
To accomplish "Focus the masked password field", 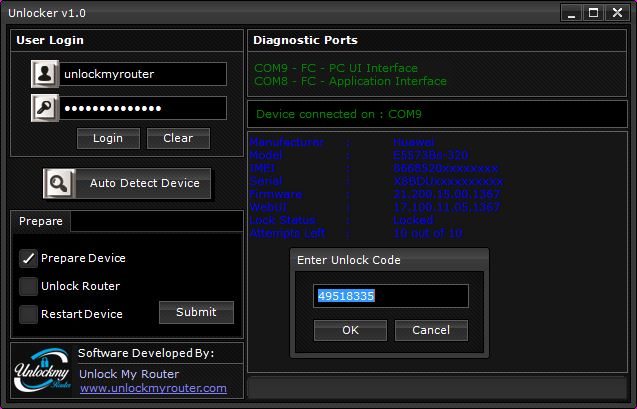I will point(143,108).
